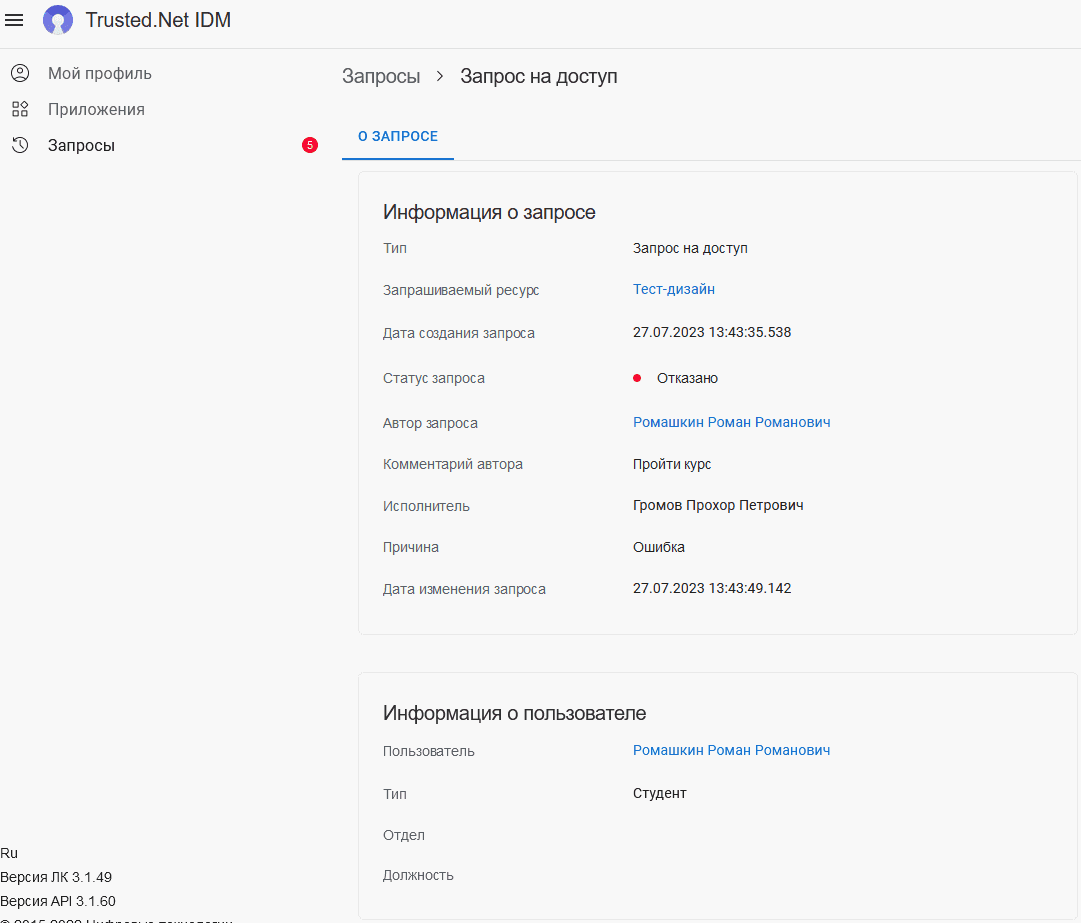1081x923 pixels.
Task: Click the Applications grid icon
Action: 20,109
